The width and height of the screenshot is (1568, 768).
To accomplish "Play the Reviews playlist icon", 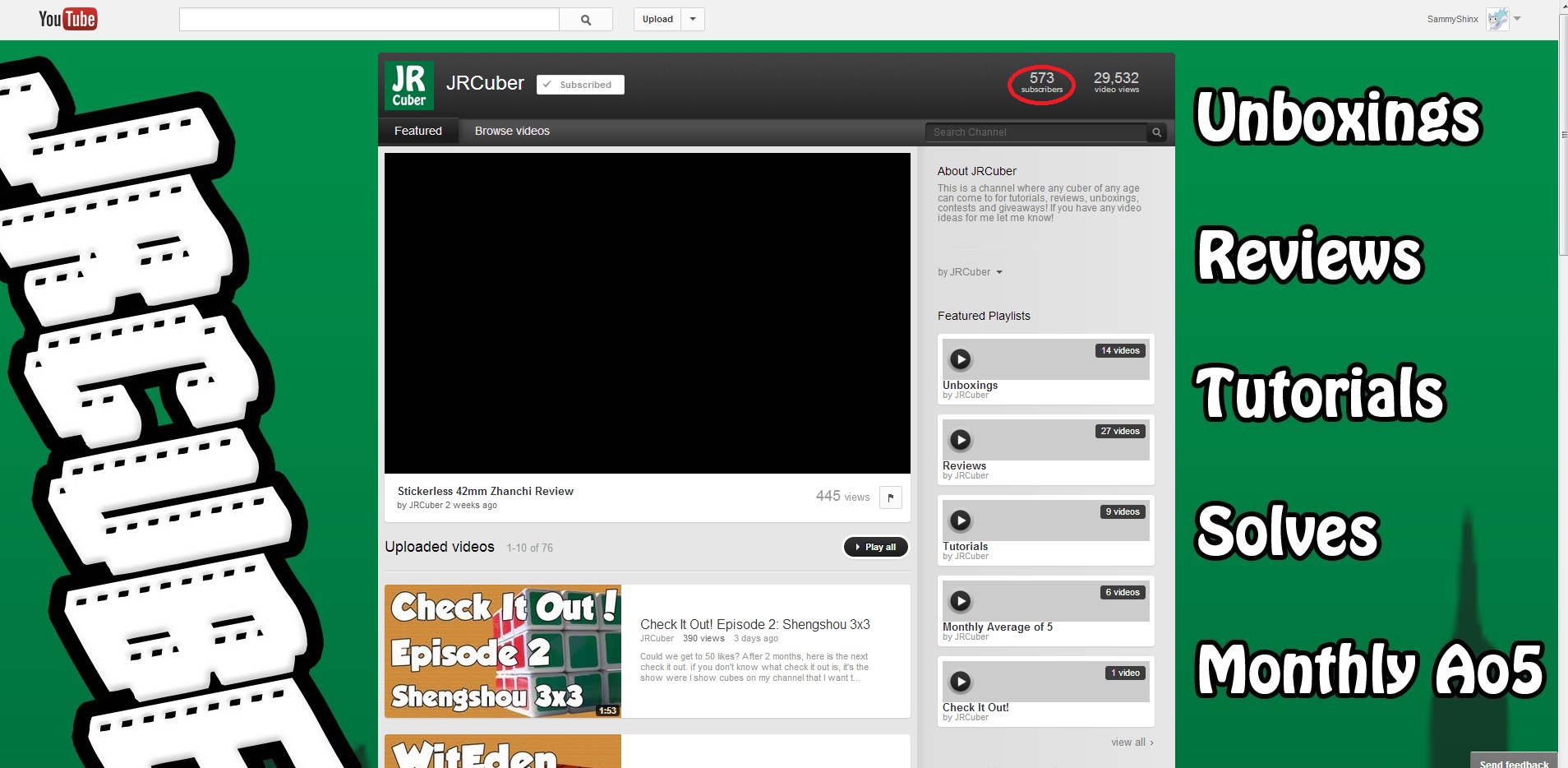I will click(x=961, y=440).
